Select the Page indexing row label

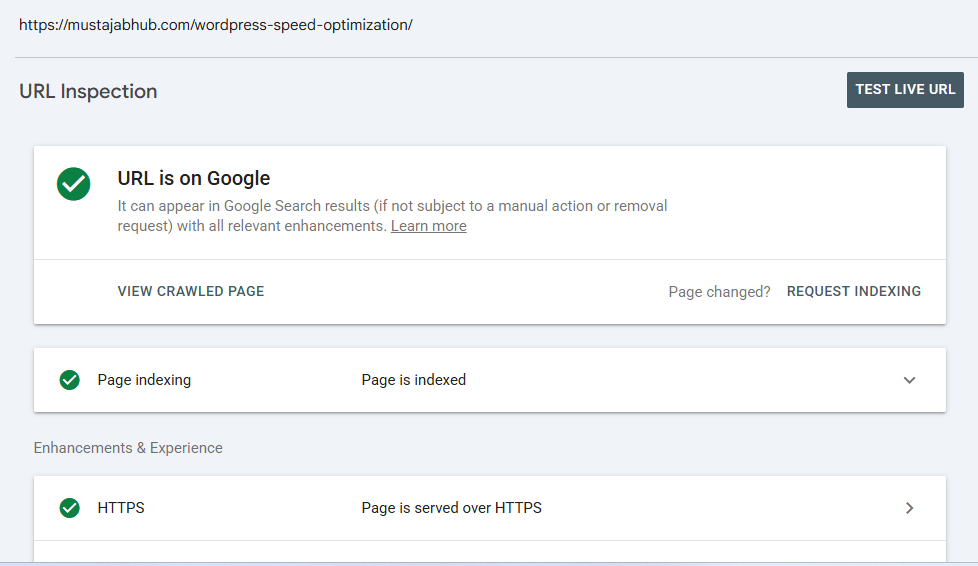pyautogui.click(x=144, y=380)
